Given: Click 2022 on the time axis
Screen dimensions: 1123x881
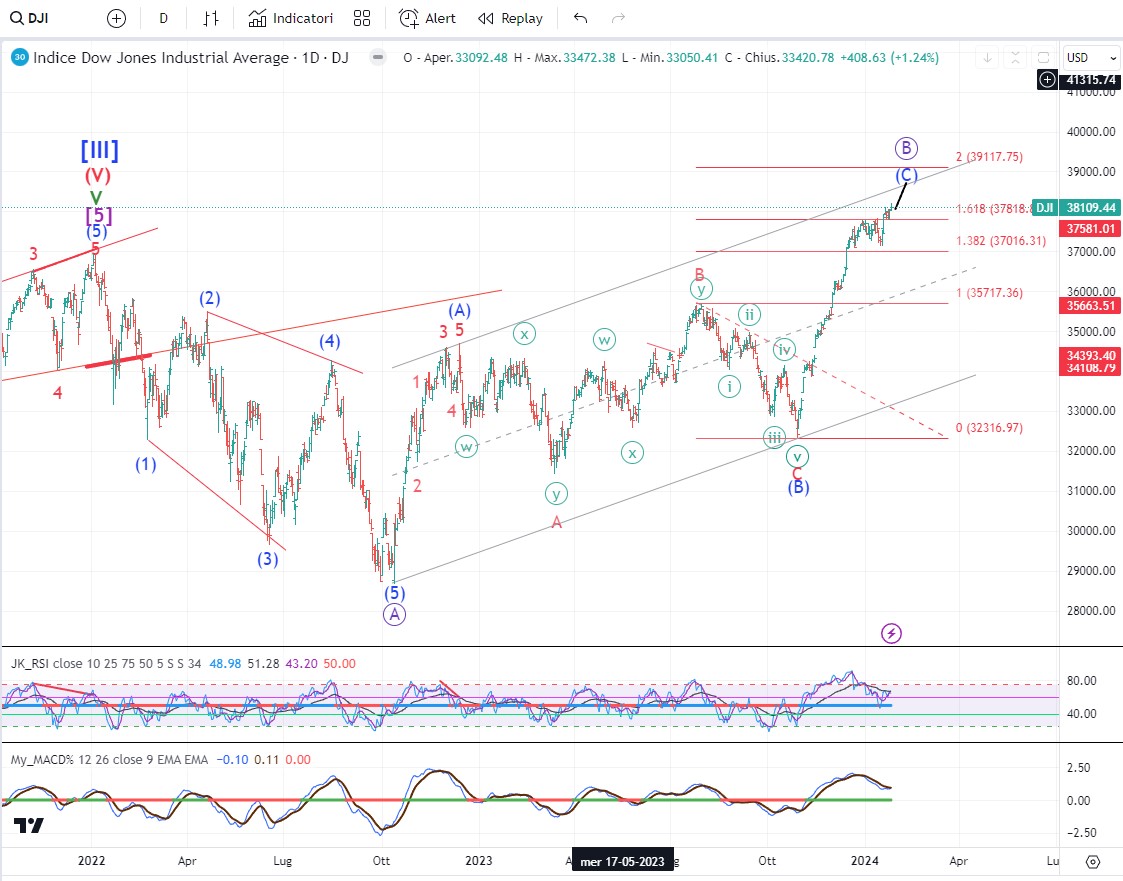Looking at the screenshot, I should pyautogui.click(x=92, y=861).
